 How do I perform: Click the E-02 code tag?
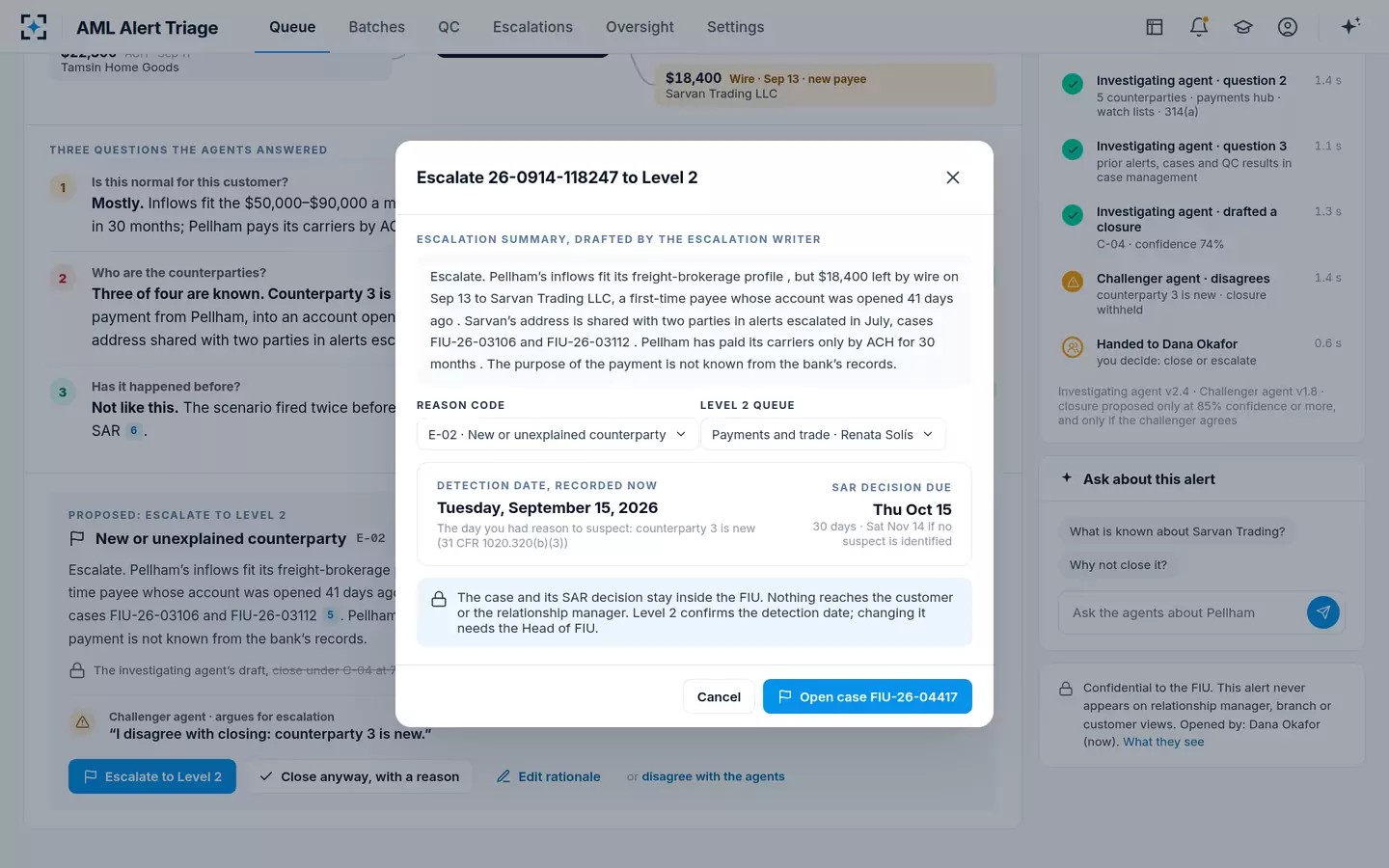pos(370,539)
